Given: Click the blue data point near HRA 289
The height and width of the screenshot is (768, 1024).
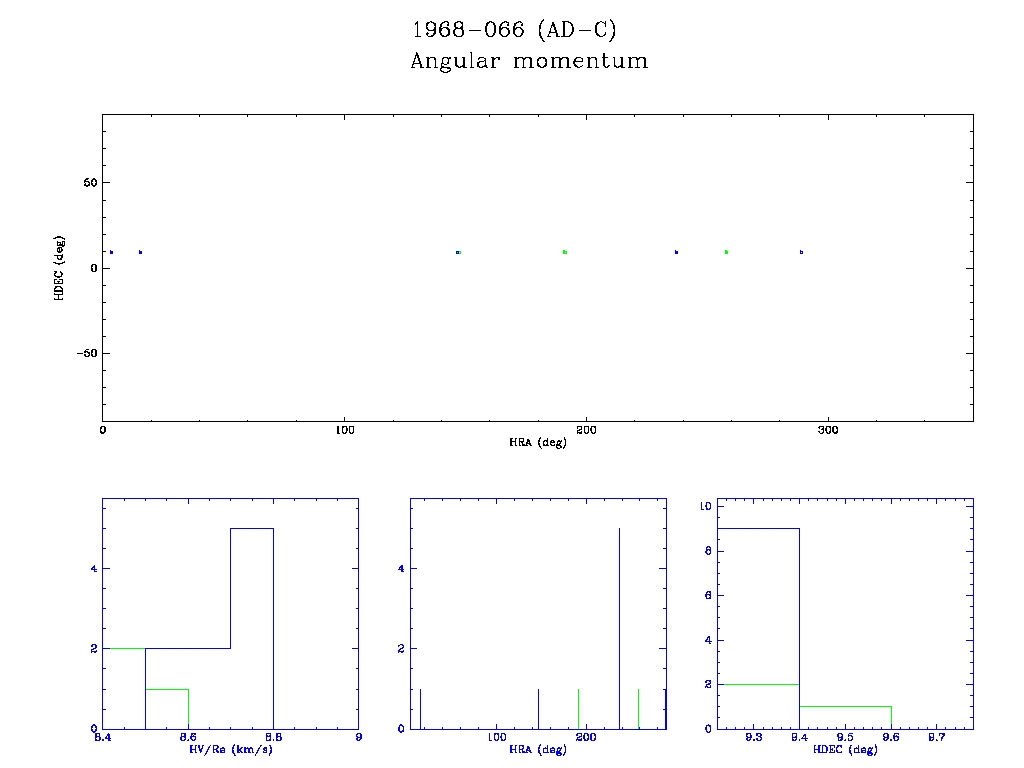Looking at the screenshot, I should pyautogui.click(x=801, y=252).
